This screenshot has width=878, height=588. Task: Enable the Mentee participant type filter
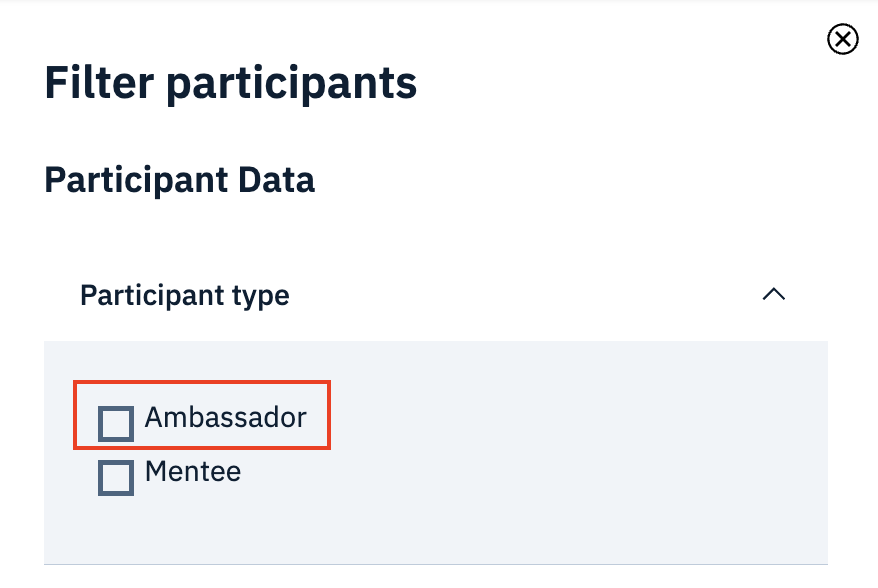tap(116, 477)
